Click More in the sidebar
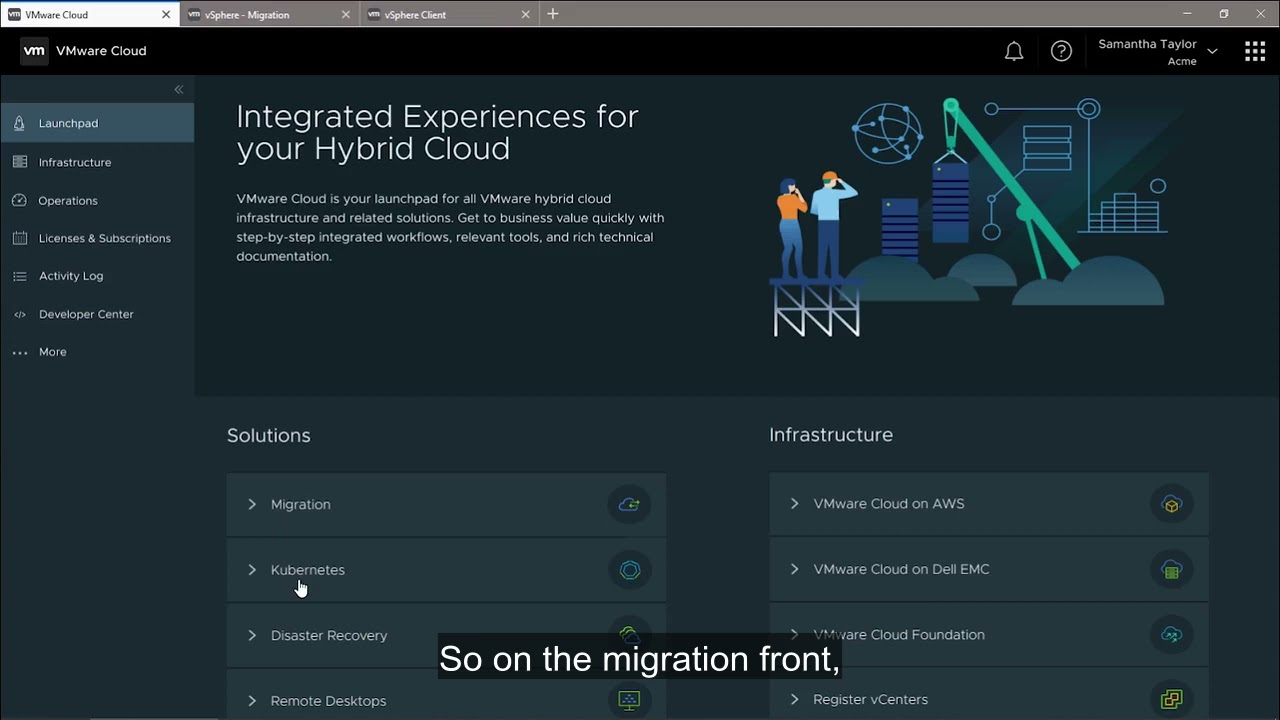The height and width of the screenshot is (720, 1280). pos(97,352)
